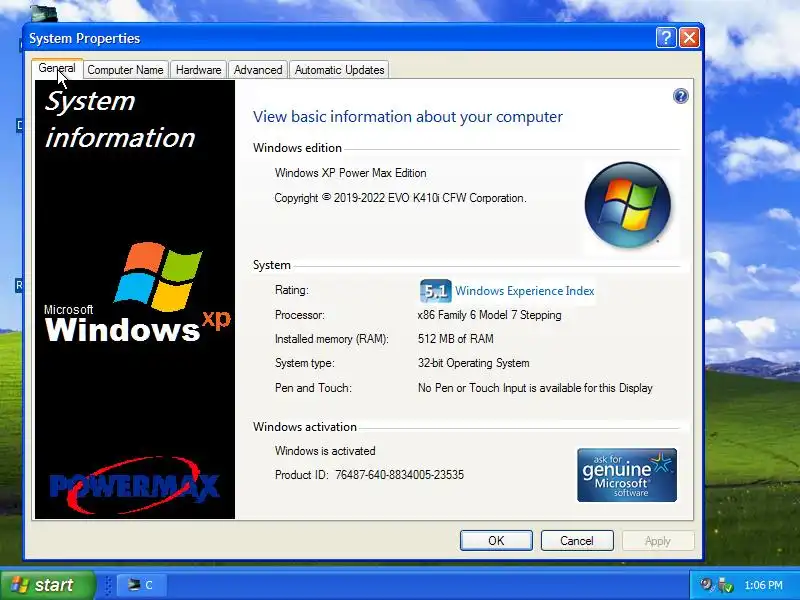Click the 'Windows edition' section label
The image size is (800, 600).
point(297,148)
